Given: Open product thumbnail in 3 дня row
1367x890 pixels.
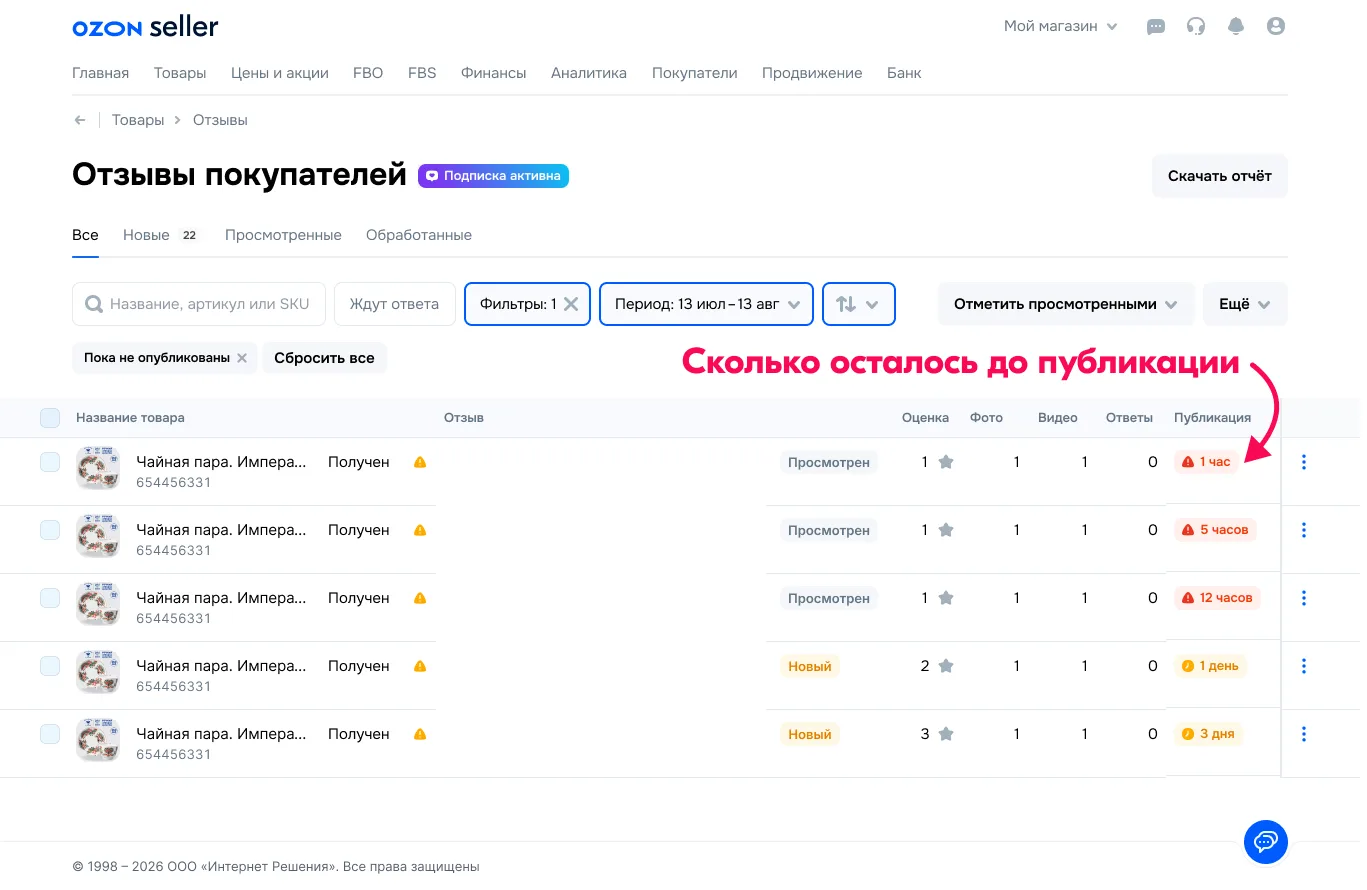Looking at the screenshot, I should pos(98,740).
